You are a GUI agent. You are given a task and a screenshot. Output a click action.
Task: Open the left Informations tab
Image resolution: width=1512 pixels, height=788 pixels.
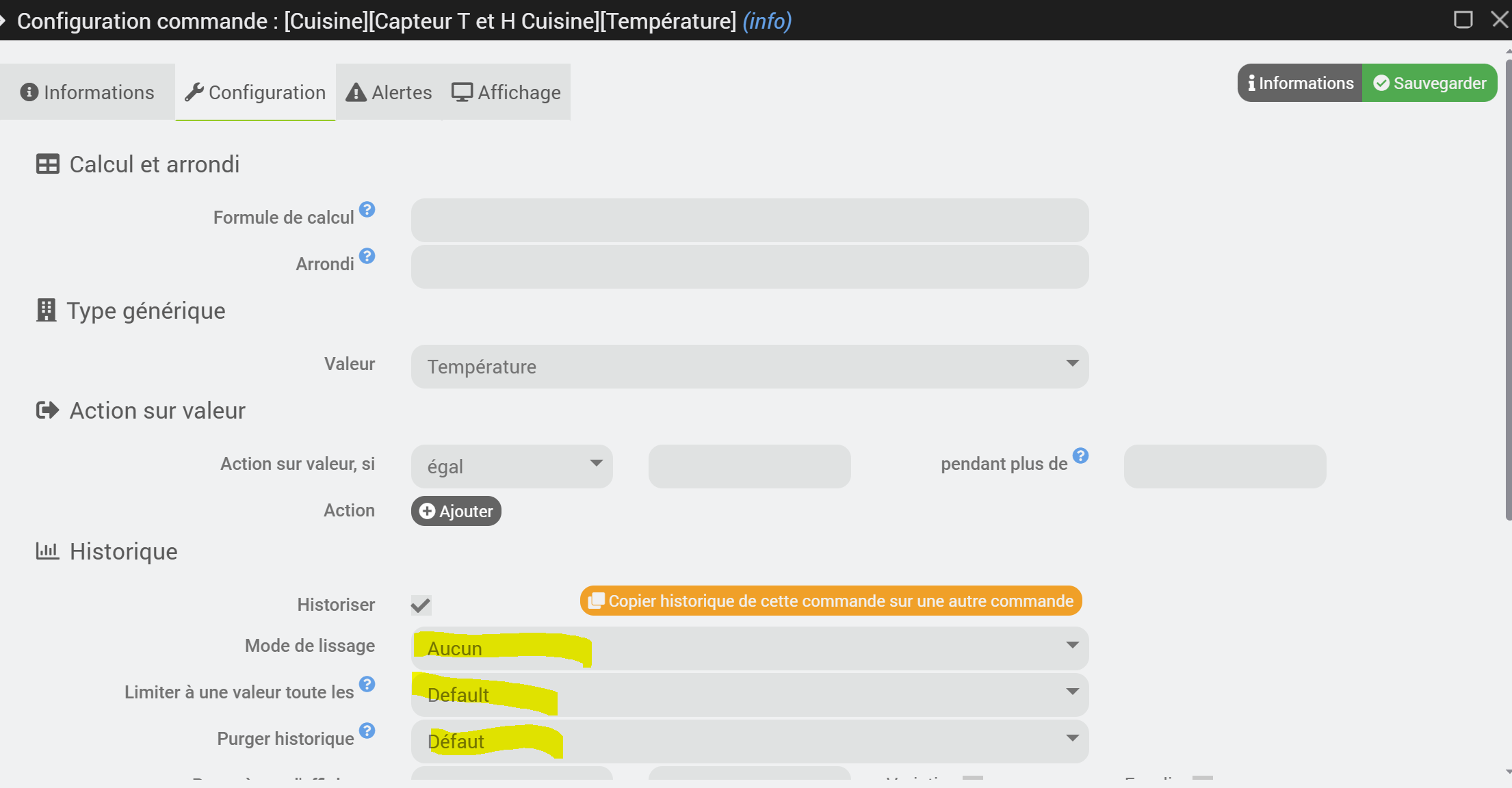click(x=88, y=92)
